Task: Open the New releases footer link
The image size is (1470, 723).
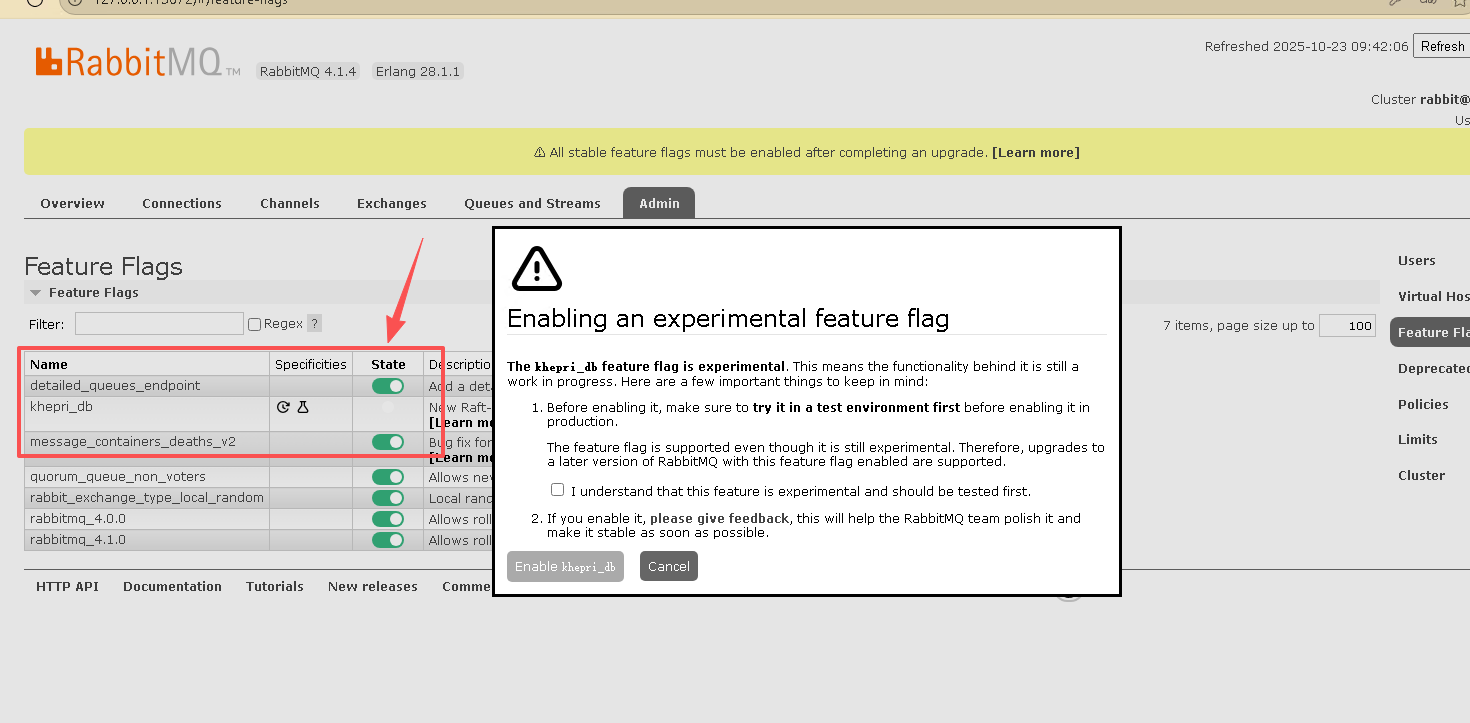Action: (x=373, y=587)
